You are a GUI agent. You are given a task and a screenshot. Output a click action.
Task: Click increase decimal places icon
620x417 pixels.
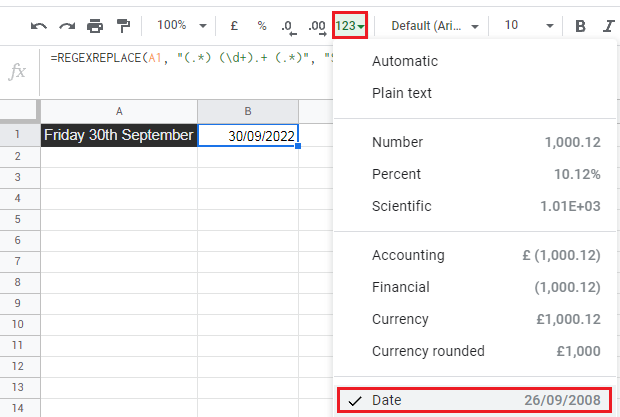(x=317, y=27)
